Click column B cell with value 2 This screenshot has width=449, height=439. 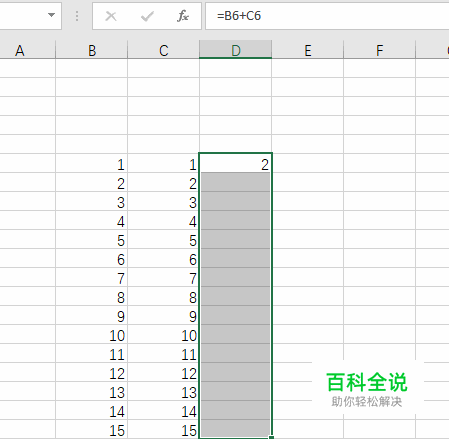(x=92, y=182)
